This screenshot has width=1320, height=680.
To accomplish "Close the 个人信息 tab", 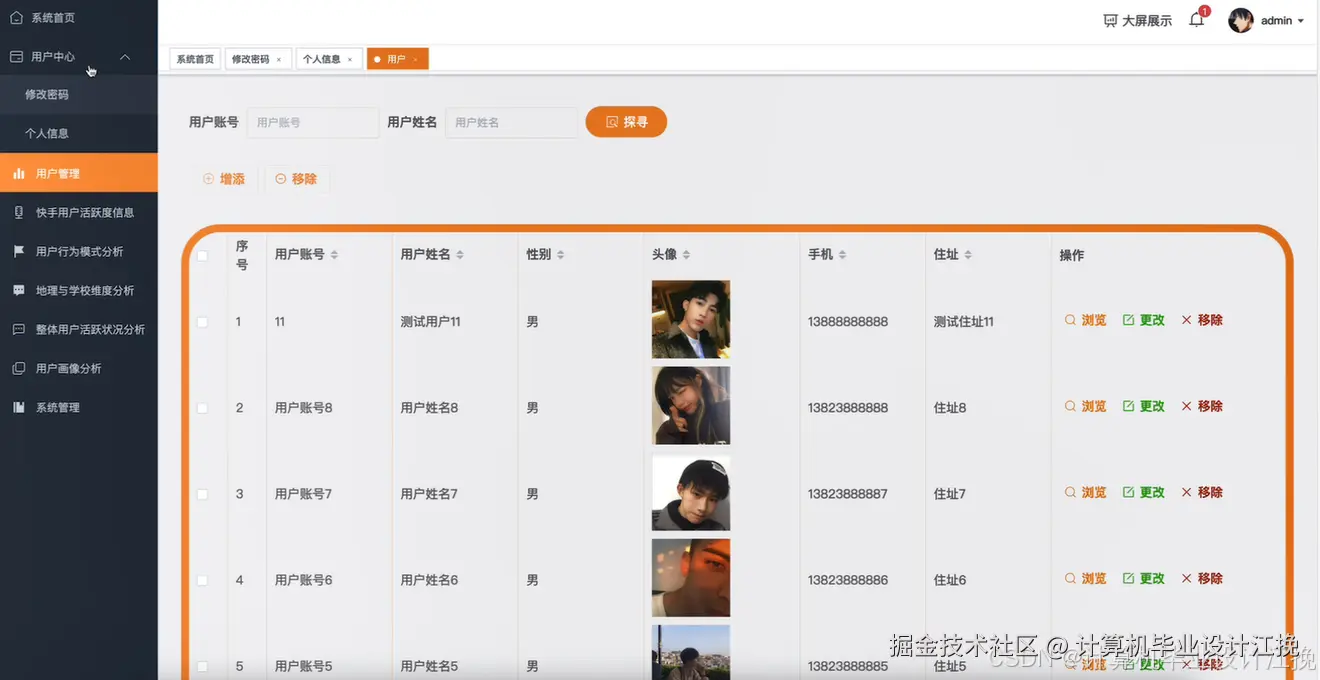I will click(x=350, y=60).
